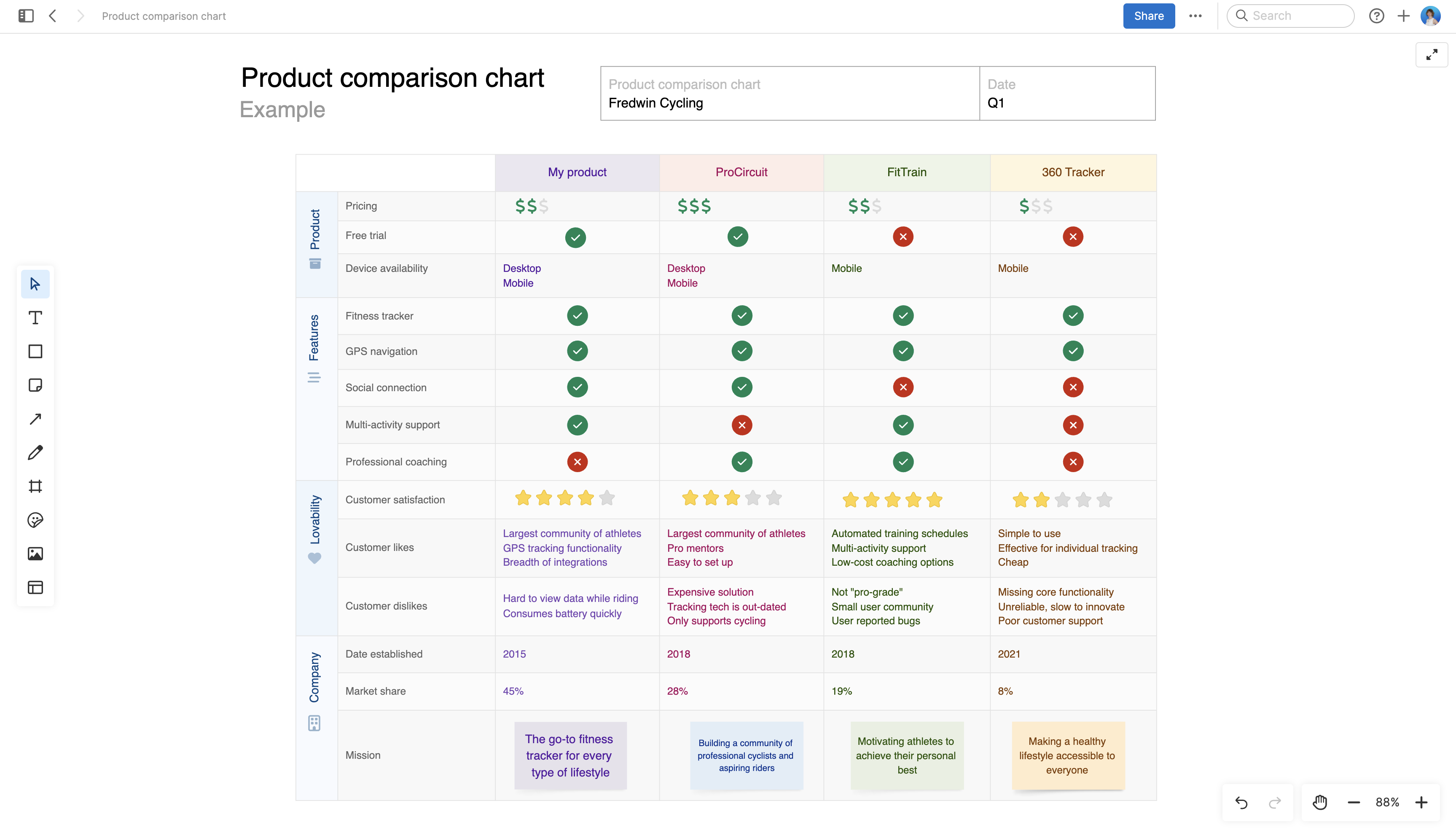Insert an image with image tool
Screen dimensions: 1456x838
coord(35,554)
